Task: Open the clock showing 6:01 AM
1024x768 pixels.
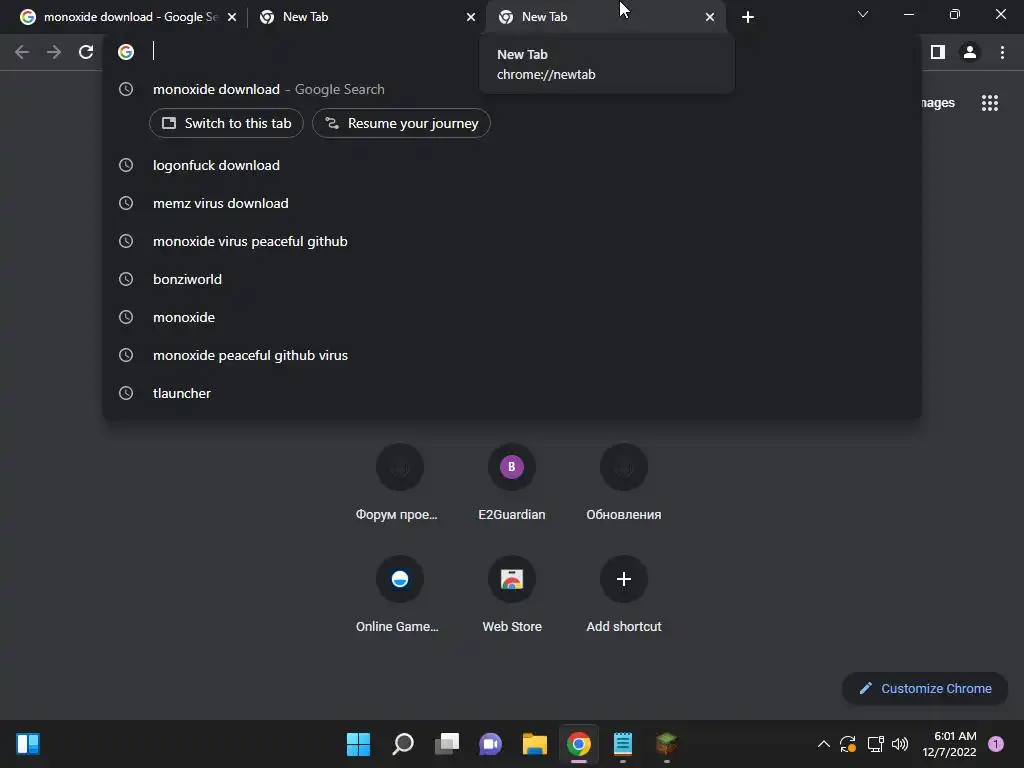Action: (x=950, y=744)
